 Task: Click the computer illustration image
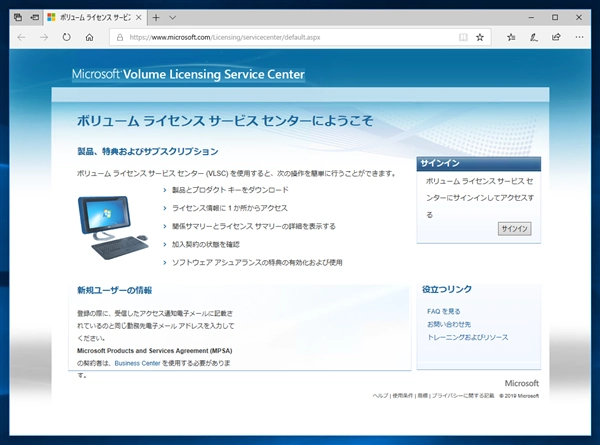[x=113, y=227]
